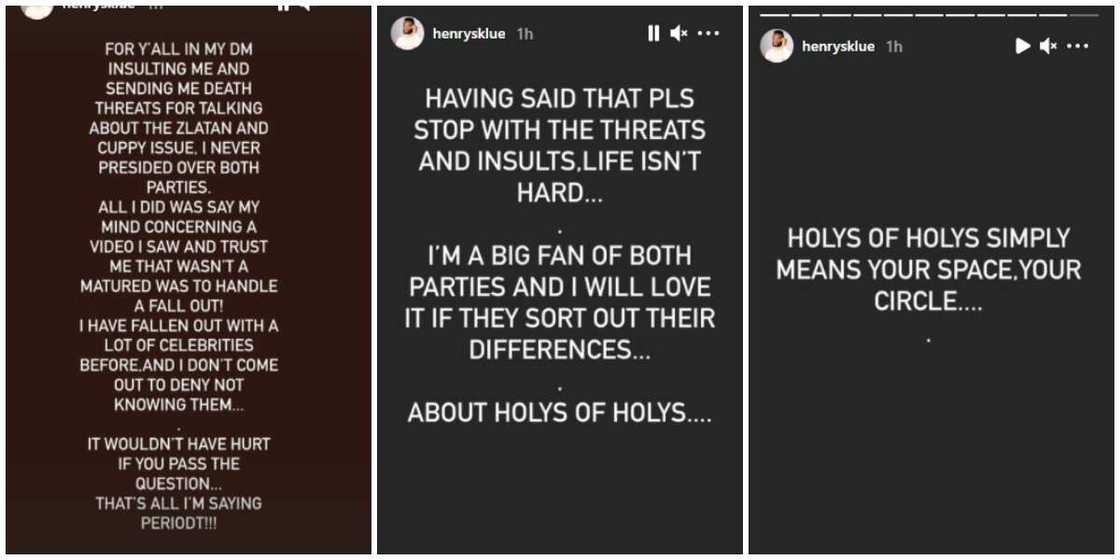Open more options on the middle story
The width and height of the screenshot is (1120, 560).
tap(708, 33)
